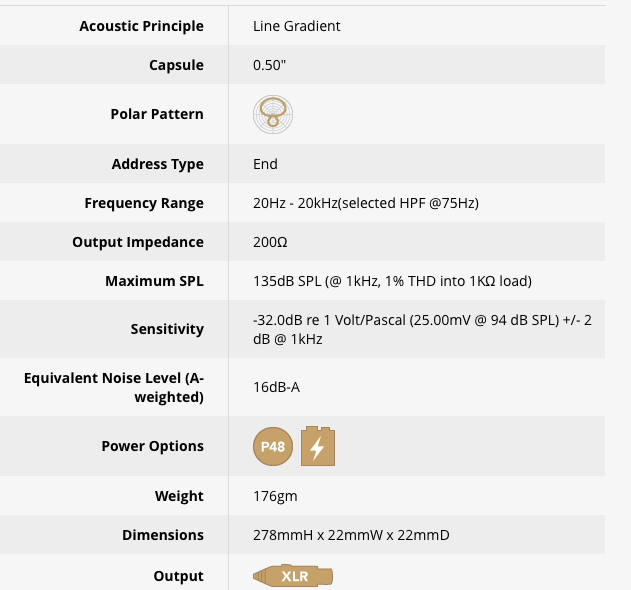Click the Line Gradient value
Viewport: 631px width, 590px height.
point(297,26)
